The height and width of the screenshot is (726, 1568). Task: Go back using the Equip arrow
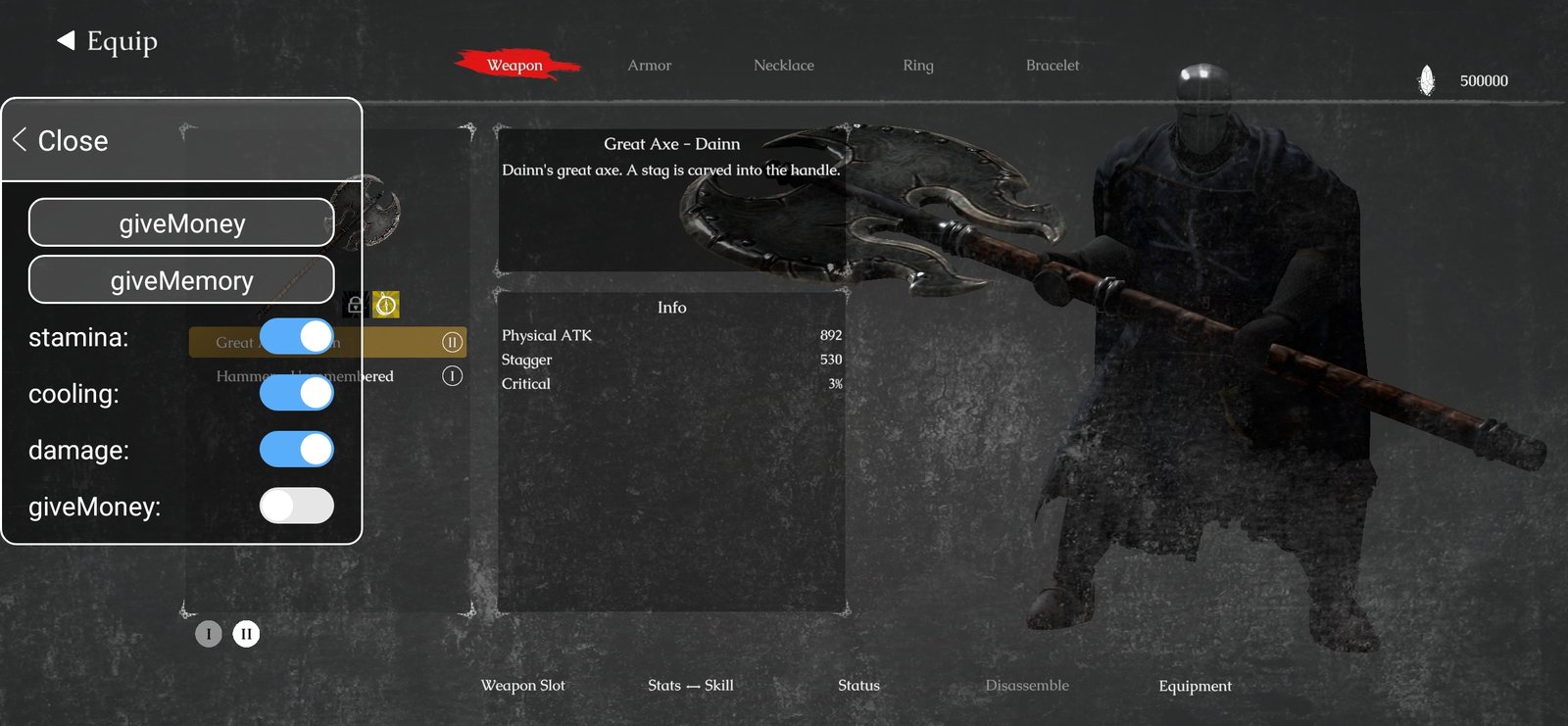tap(66, 40)
